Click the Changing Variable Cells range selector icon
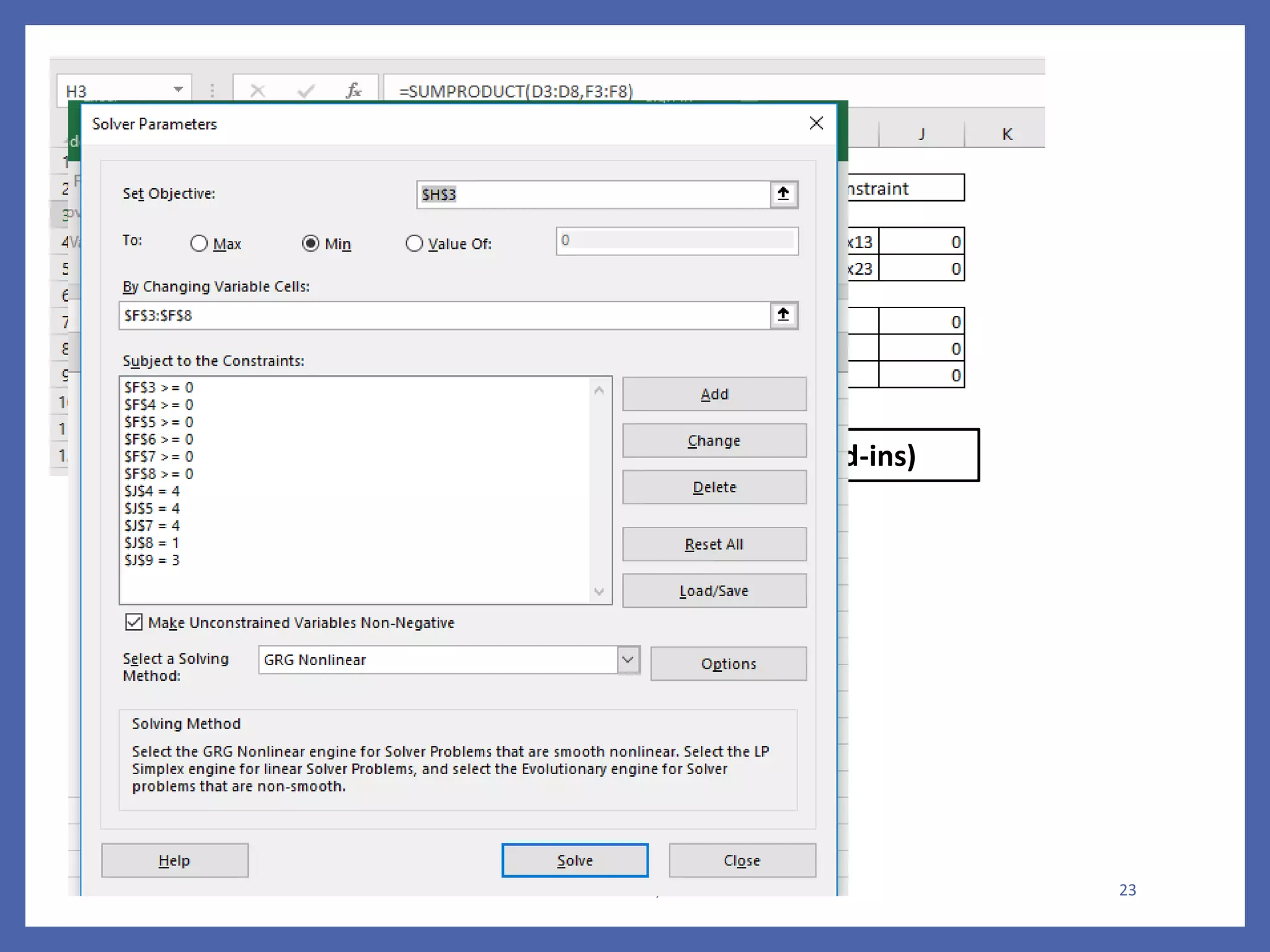This screenshot has width=1270, height=952. coord(784,315)
